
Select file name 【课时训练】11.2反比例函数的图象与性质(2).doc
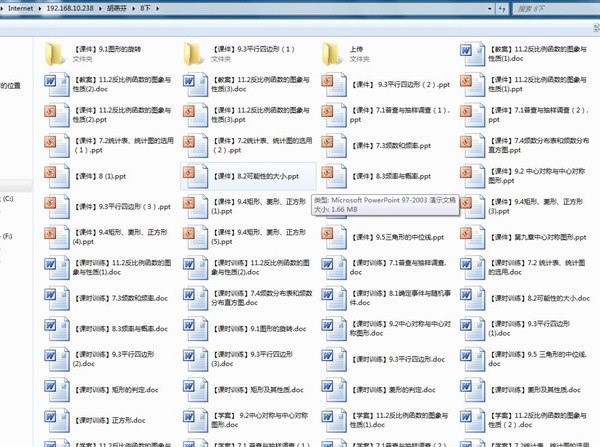click(261, 268)
